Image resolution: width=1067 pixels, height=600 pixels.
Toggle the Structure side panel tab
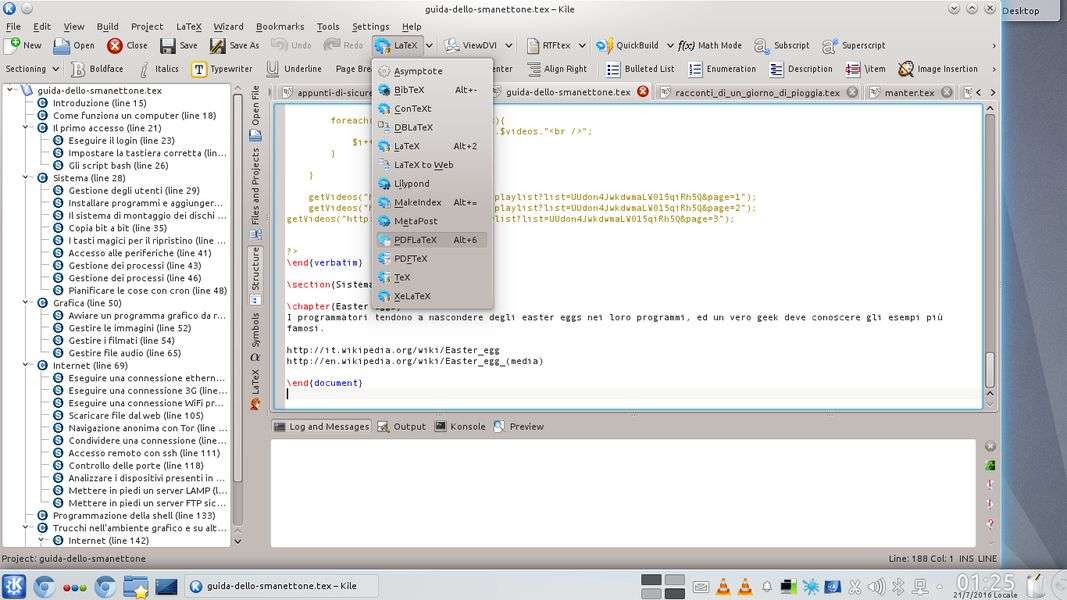coord(255,271)
